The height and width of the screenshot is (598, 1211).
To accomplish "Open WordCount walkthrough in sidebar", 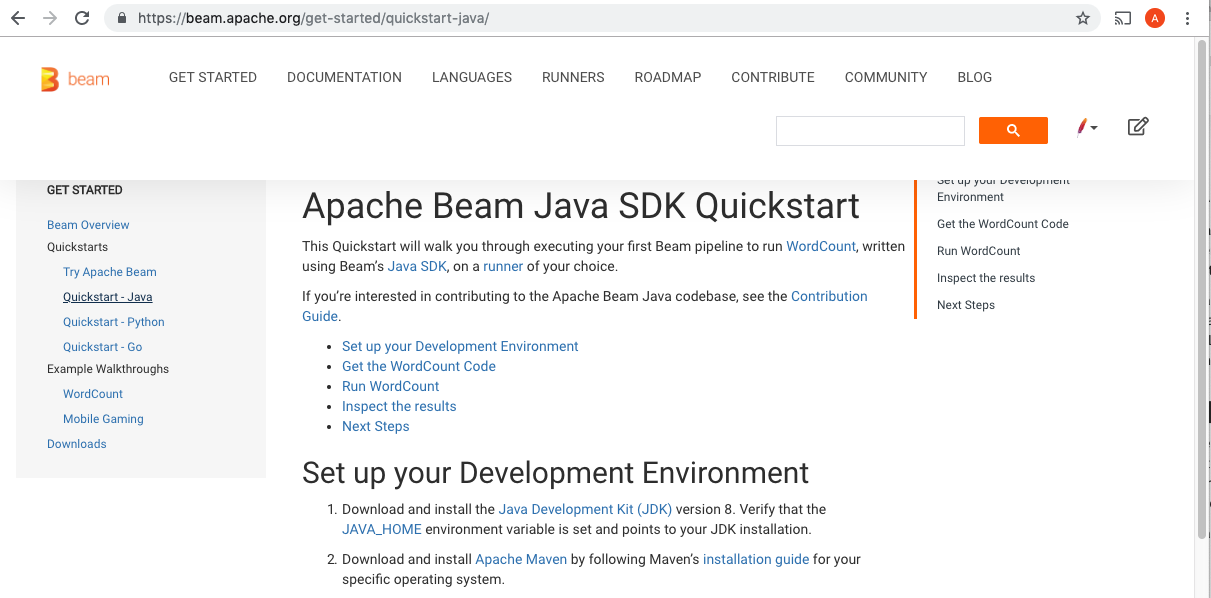I will (93, 394).
